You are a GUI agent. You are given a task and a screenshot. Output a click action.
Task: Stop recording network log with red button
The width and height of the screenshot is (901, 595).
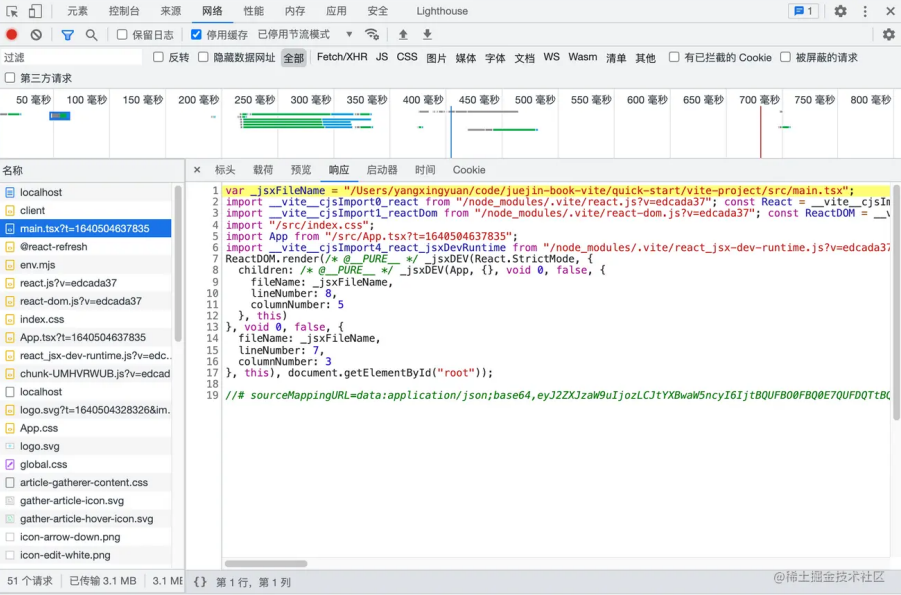12,35
